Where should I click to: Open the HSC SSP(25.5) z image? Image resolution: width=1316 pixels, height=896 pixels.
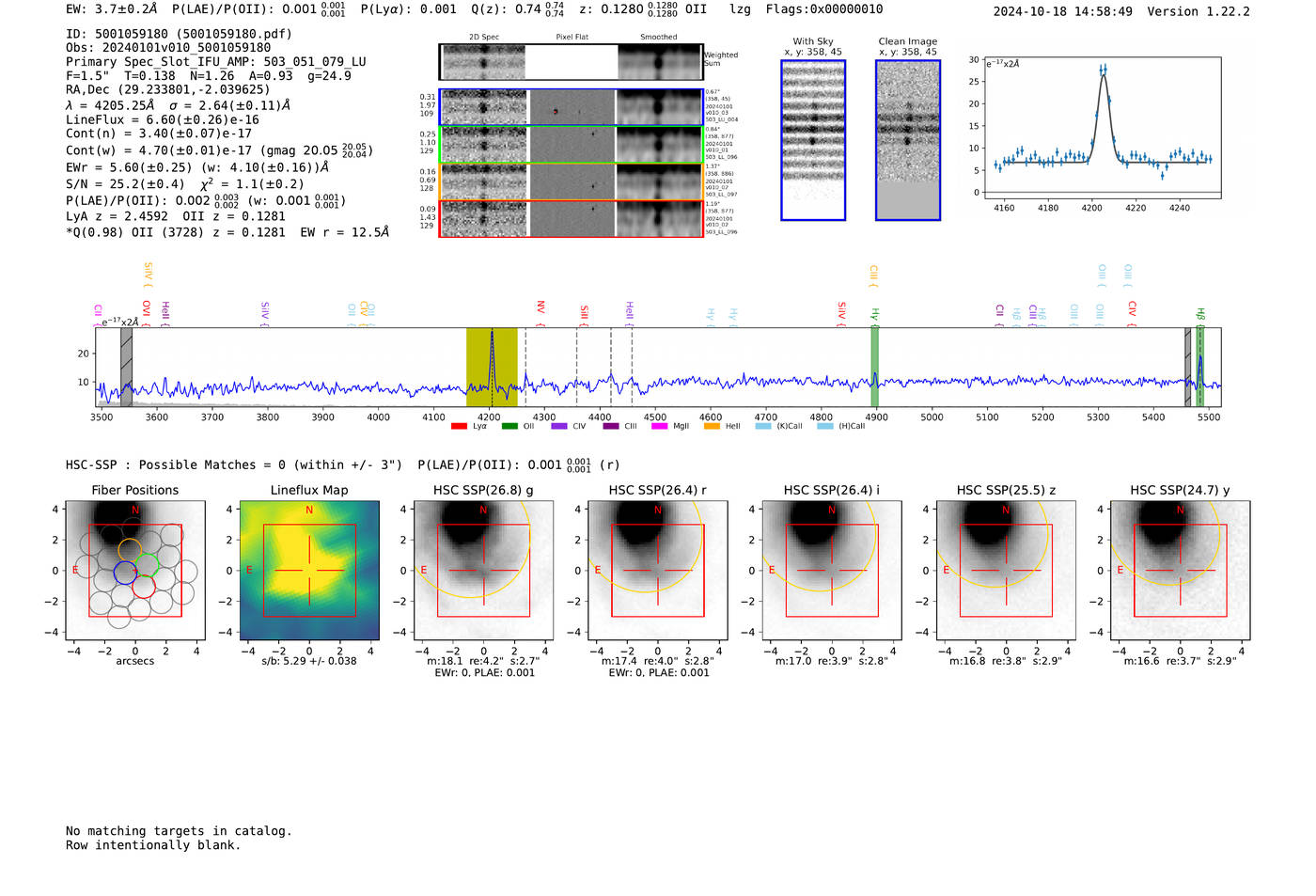(1006, 570)
